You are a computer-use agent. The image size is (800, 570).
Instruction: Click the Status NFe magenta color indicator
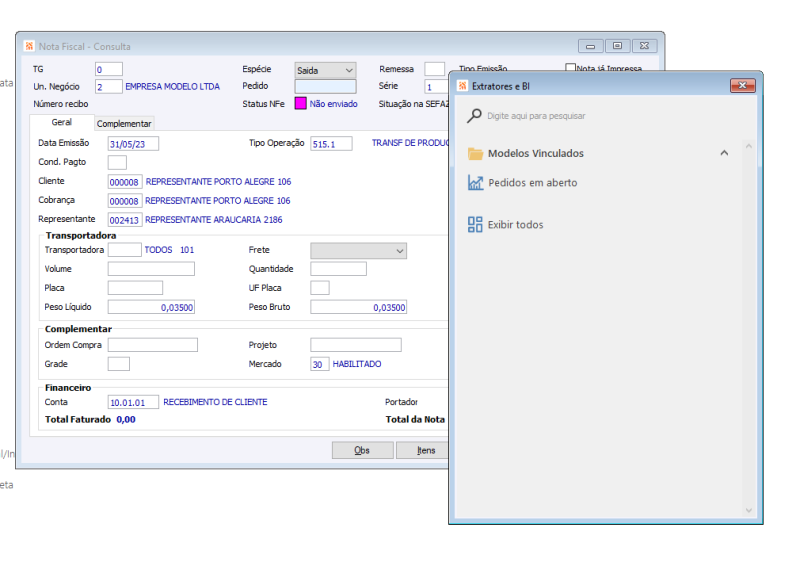pos(301,104)
